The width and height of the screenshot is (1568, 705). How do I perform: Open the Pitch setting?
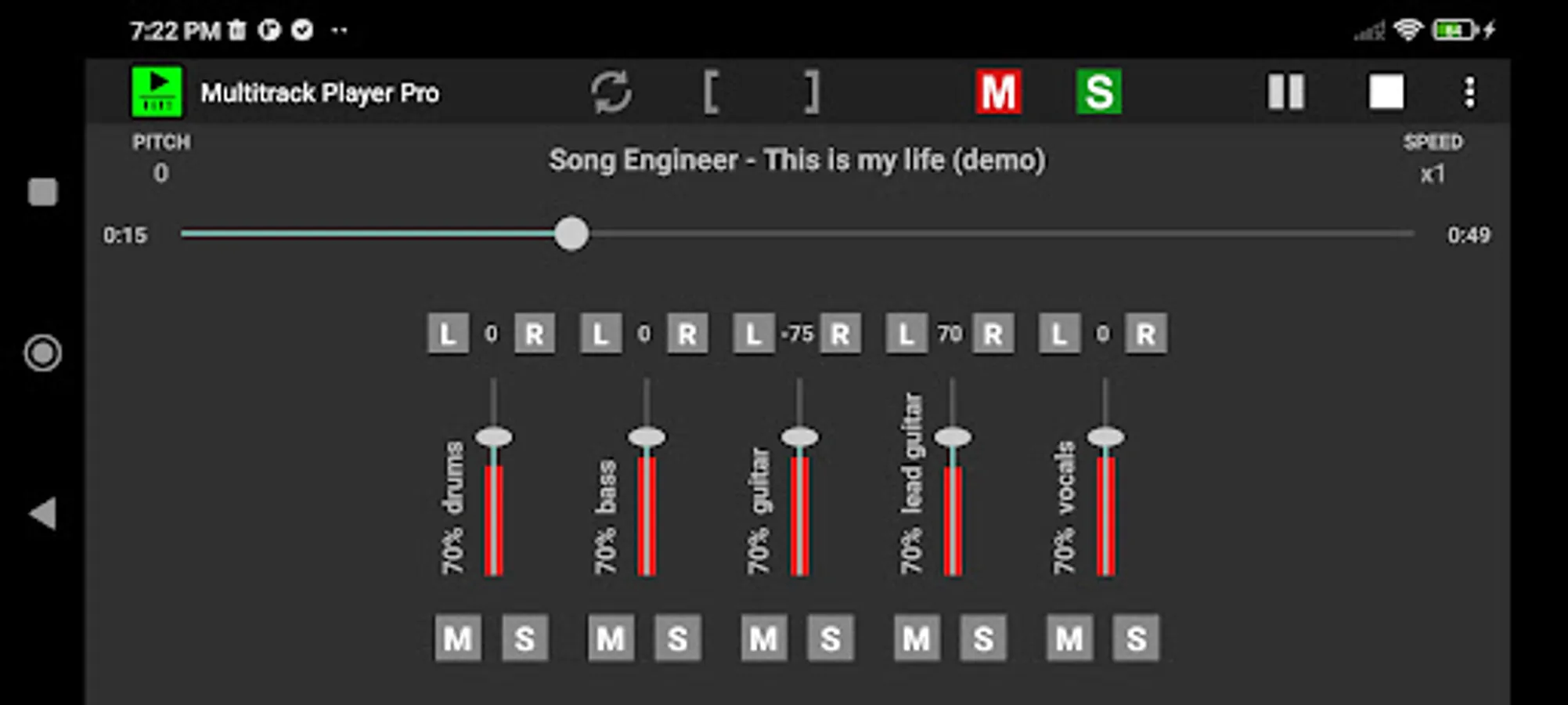[161, 159]
